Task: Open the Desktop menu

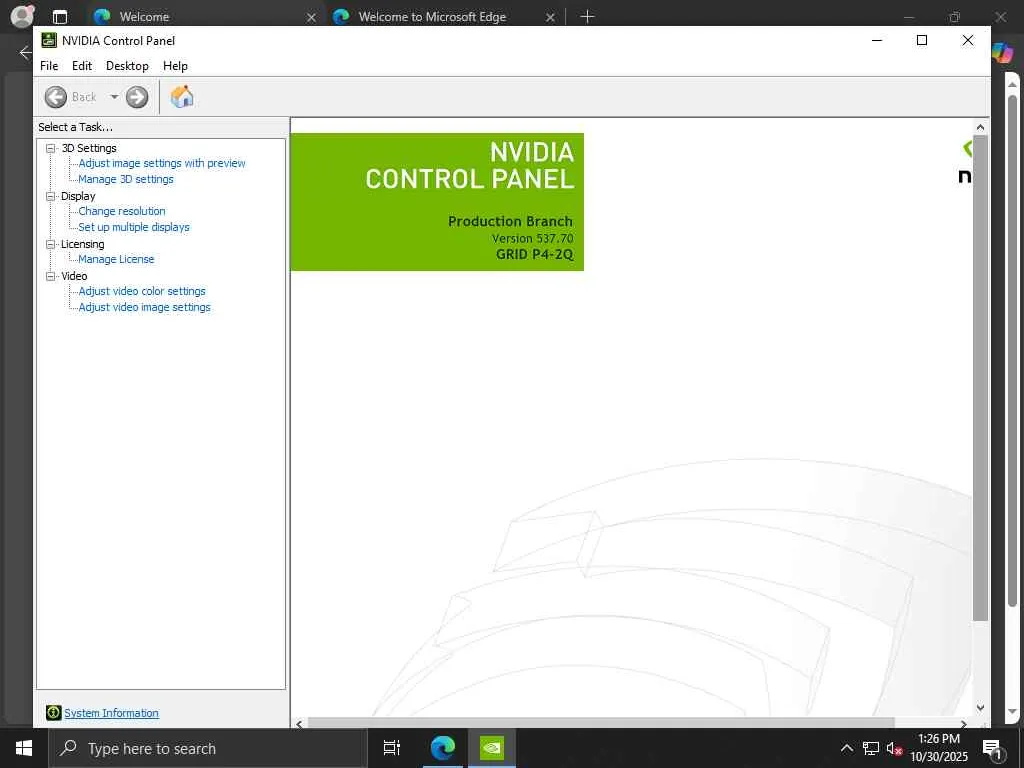Action: (127, 66)
